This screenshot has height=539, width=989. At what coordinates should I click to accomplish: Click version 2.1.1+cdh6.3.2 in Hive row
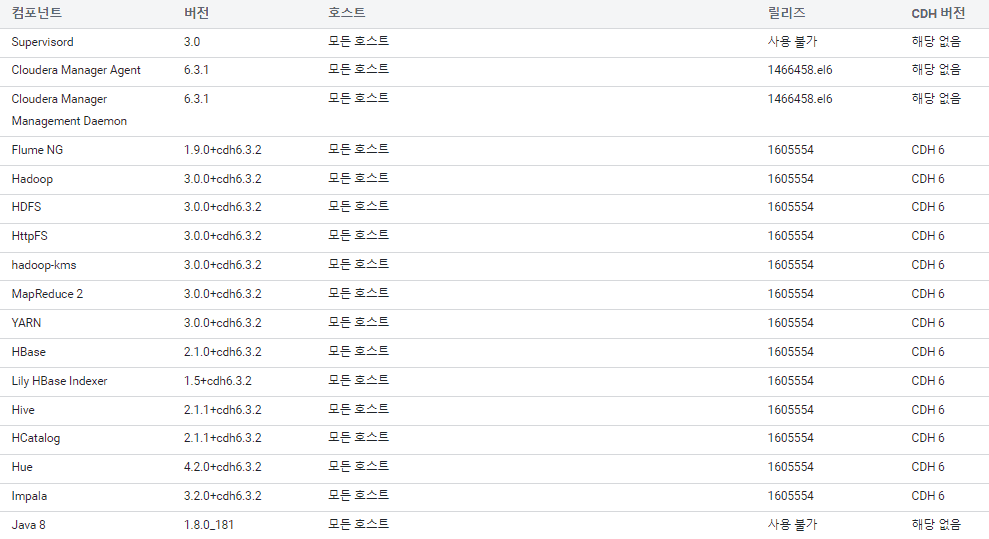[x=223, y=410]
